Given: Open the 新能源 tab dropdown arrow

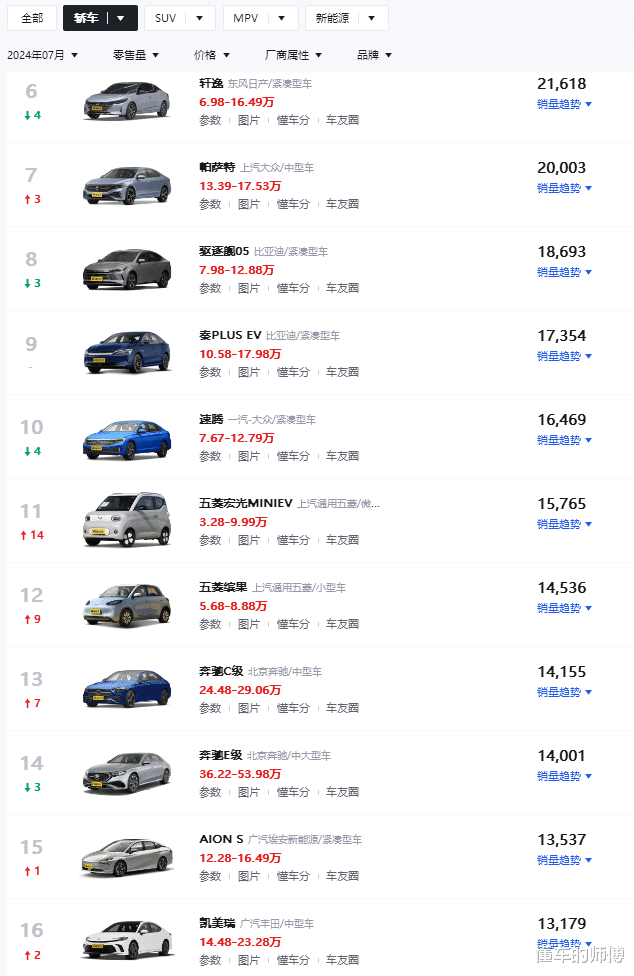Looking at the screenshot, I should 371,18.
